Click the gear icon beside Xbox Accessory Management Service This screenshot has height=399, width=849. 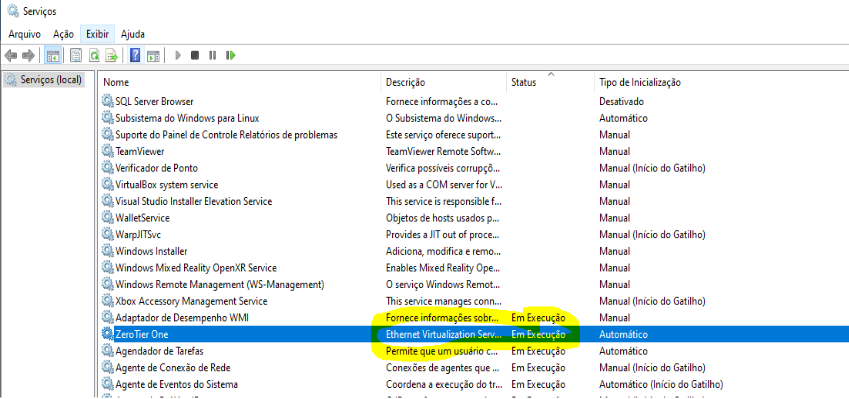[108, 301]
